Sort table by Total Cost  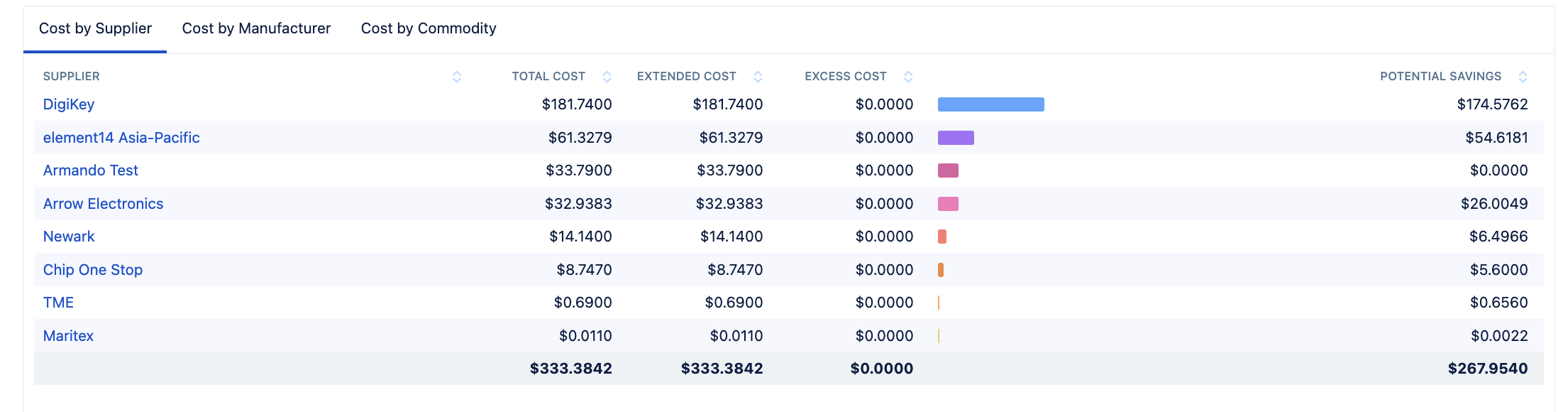point(607,77)
